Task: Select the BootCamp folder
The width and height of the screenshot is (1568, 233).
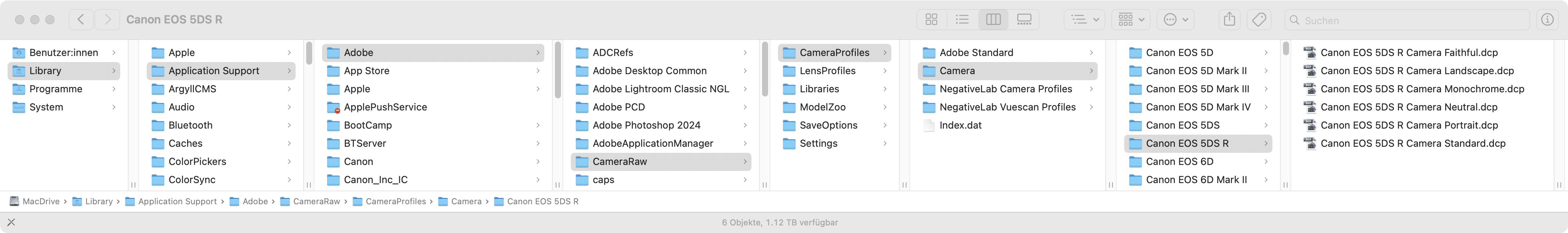Action: (433, 125)
